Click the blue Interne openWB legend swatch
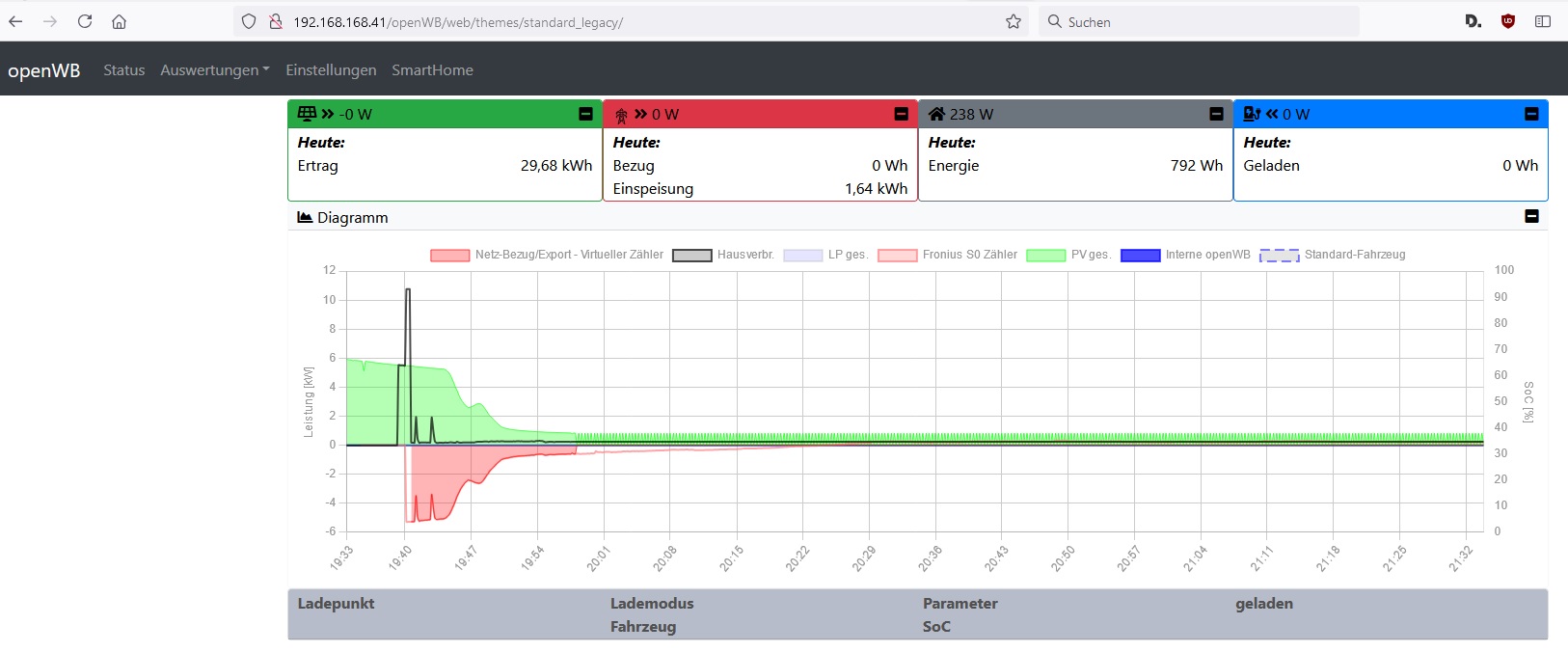The width and height of the screenshot is (1568, 652). click(x=1140, y=256)
